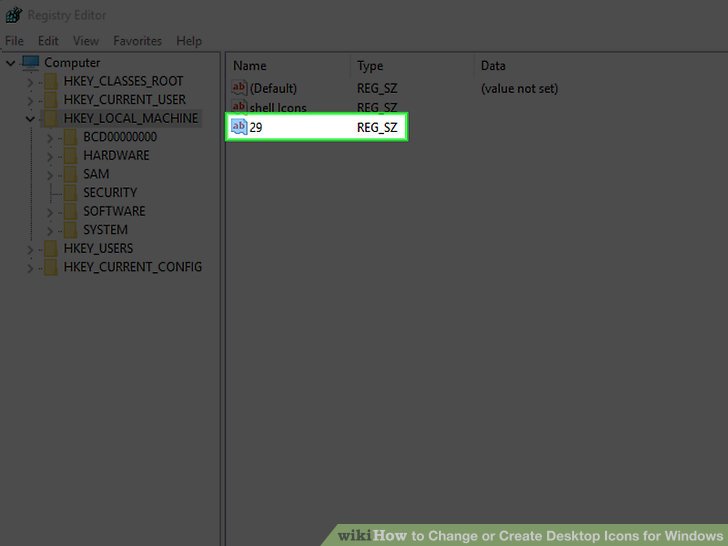
Task: Select the BCD00000000 key label
Action: 120,137
